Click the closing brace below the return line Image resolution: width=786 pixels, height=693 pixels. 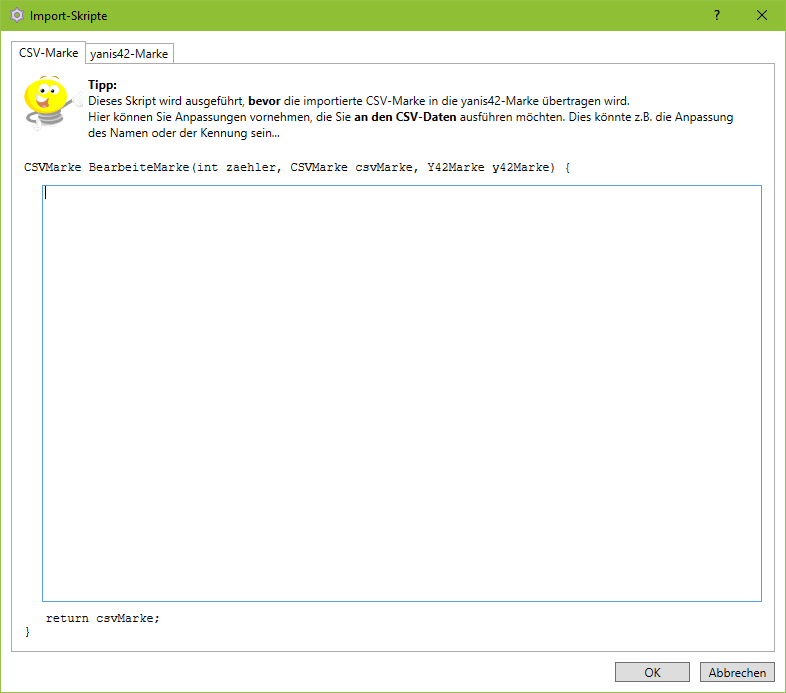click(28, 632)
